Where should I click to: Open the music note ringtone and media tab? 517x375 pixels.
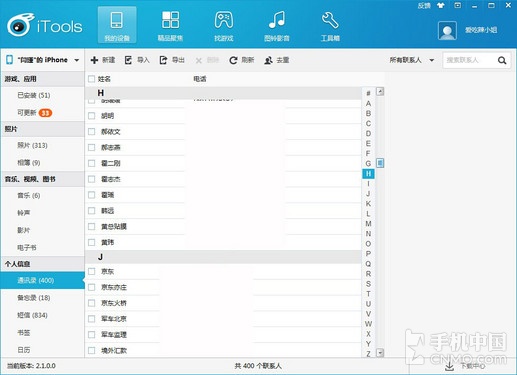click(277, 25)
